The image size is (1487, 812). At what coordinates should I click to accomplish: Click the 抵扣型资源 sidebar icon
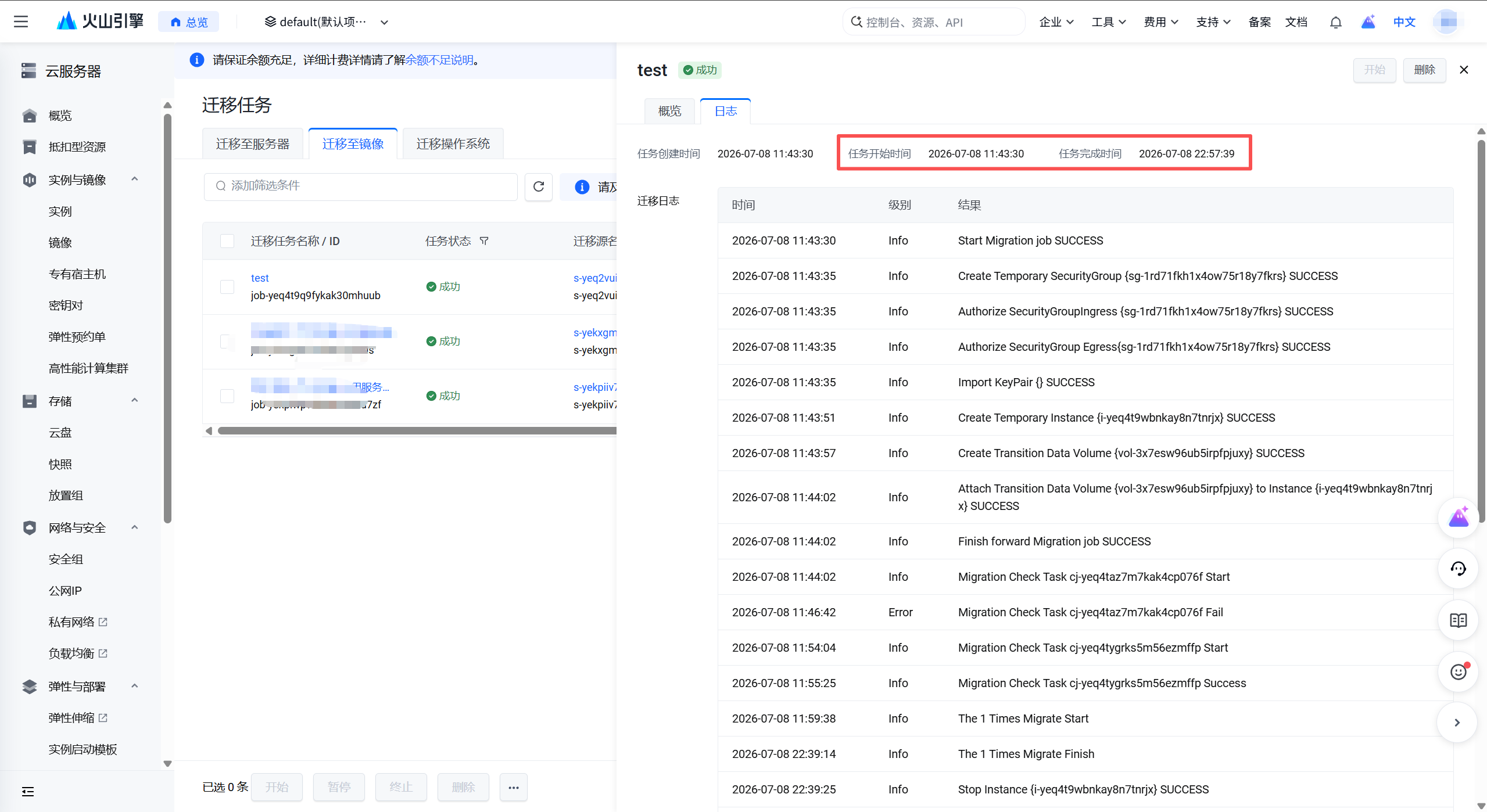[x=30, y=147]
